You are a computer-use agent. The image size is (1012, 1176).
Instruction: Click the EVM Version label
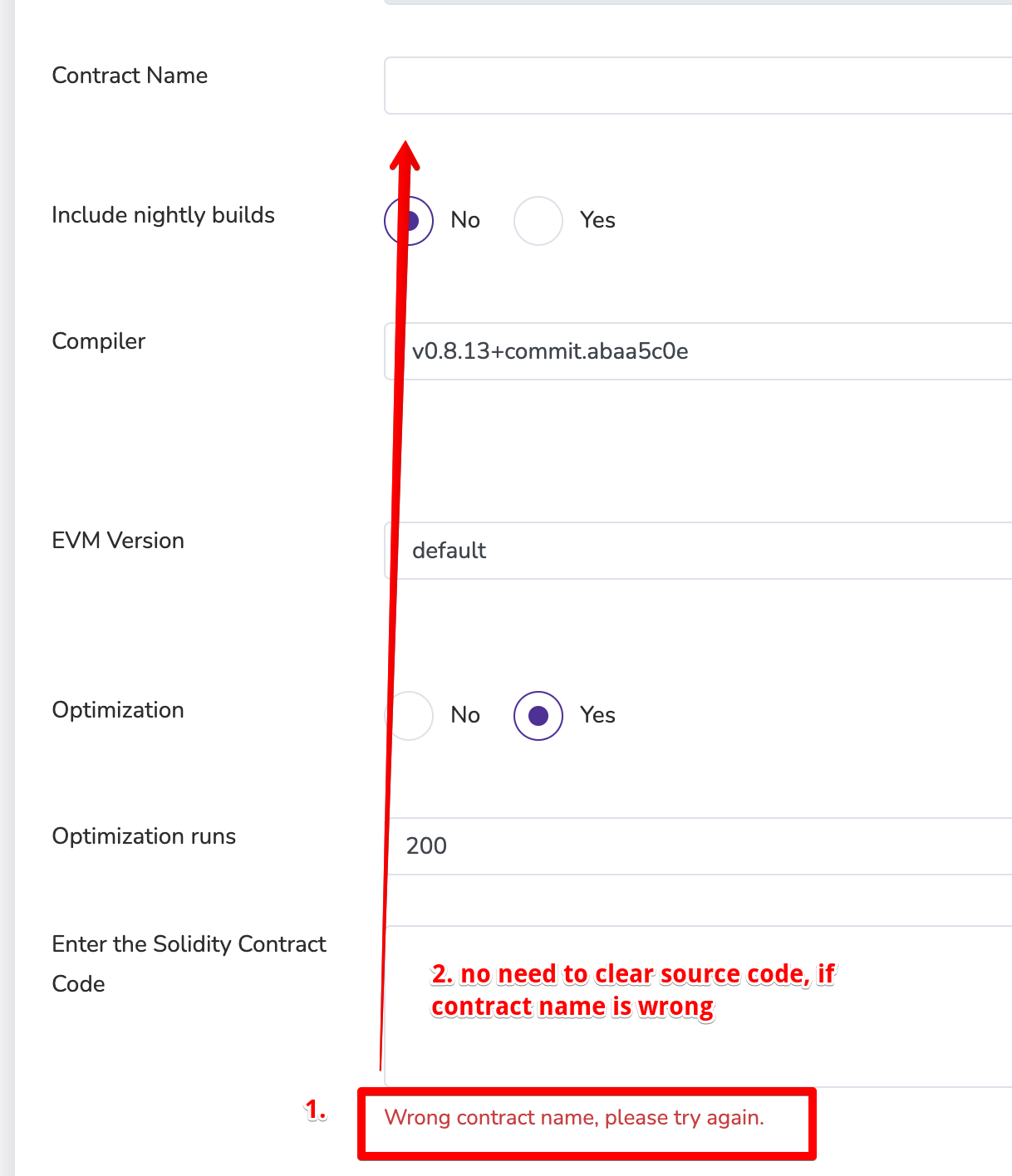click(x=118, y=541)
